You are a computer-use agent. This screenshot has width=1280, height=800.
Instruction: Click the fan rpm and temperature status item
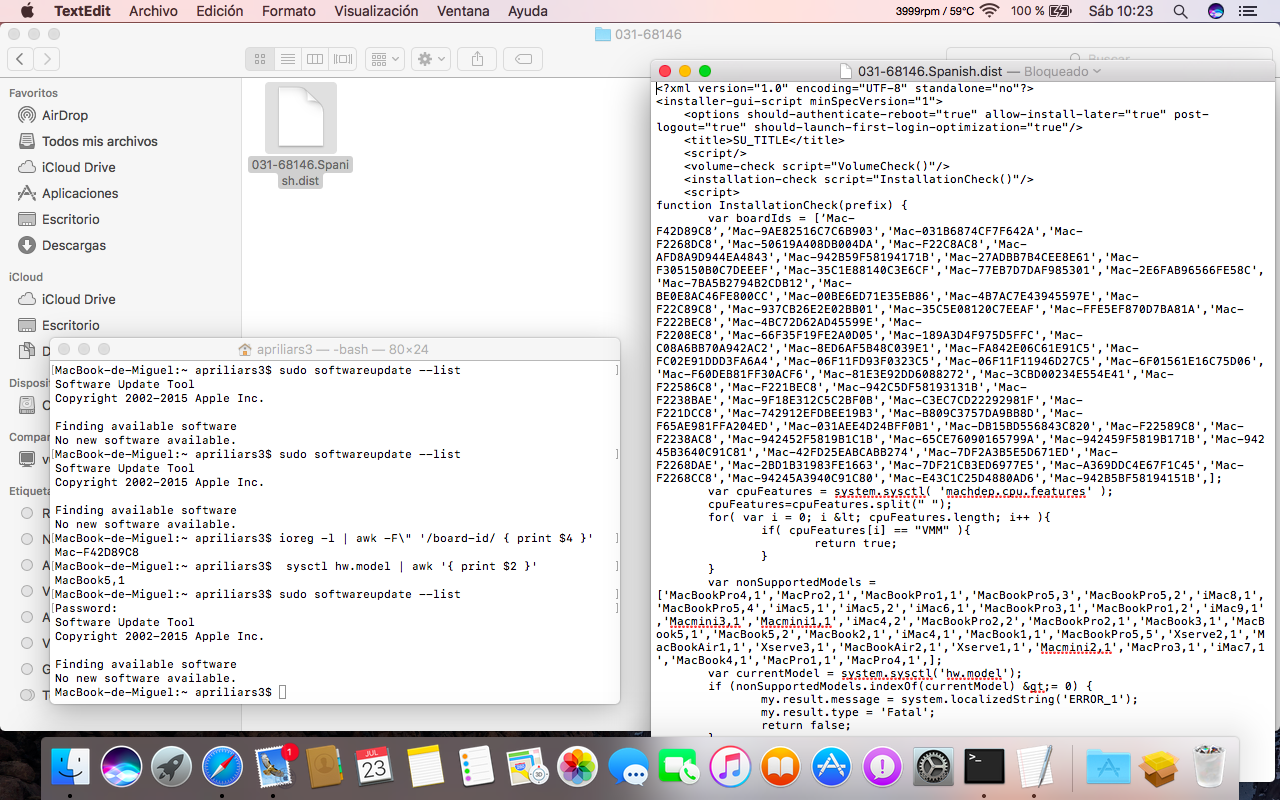point(934,11)
